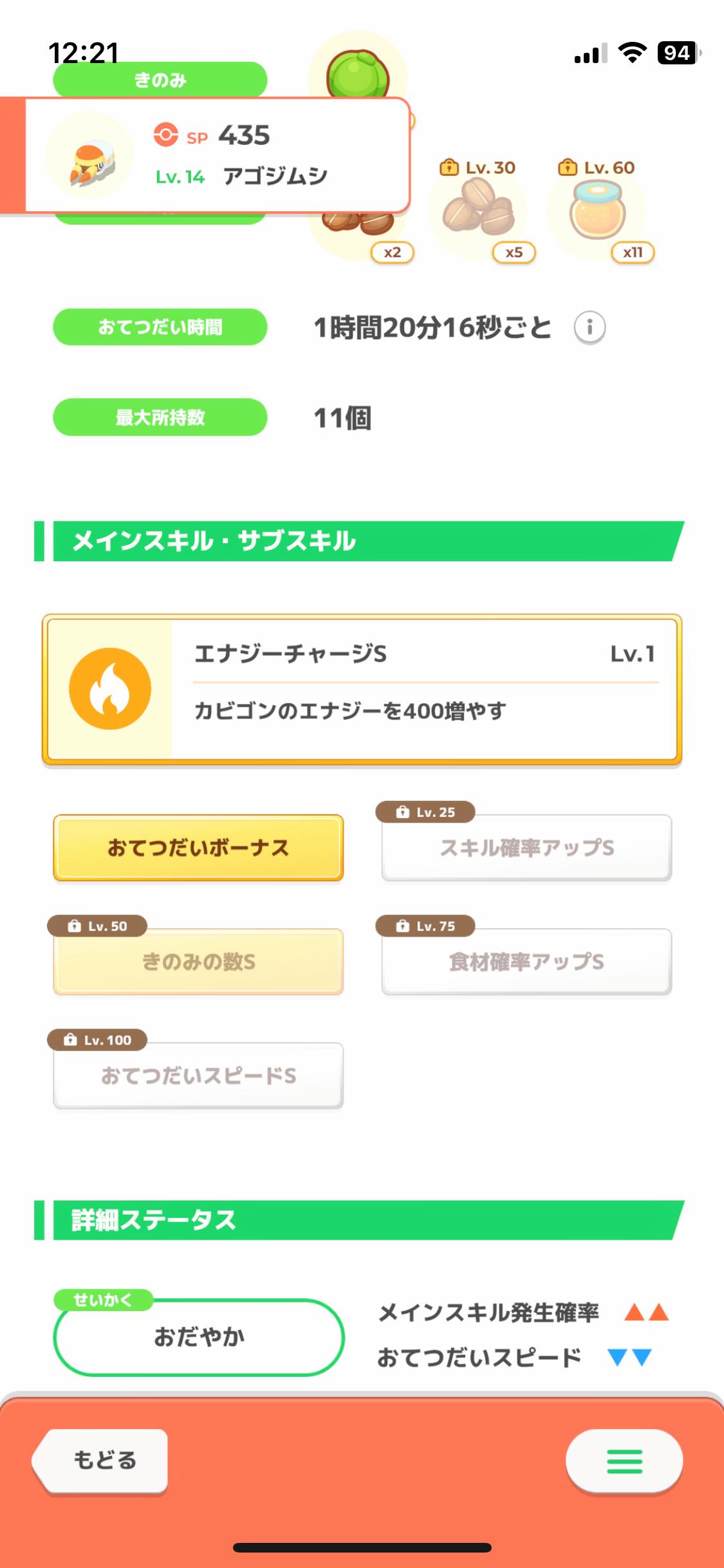Tap the 最大所持数 green label
Viewport: 724px width, 1568px height.
point(160,418)
